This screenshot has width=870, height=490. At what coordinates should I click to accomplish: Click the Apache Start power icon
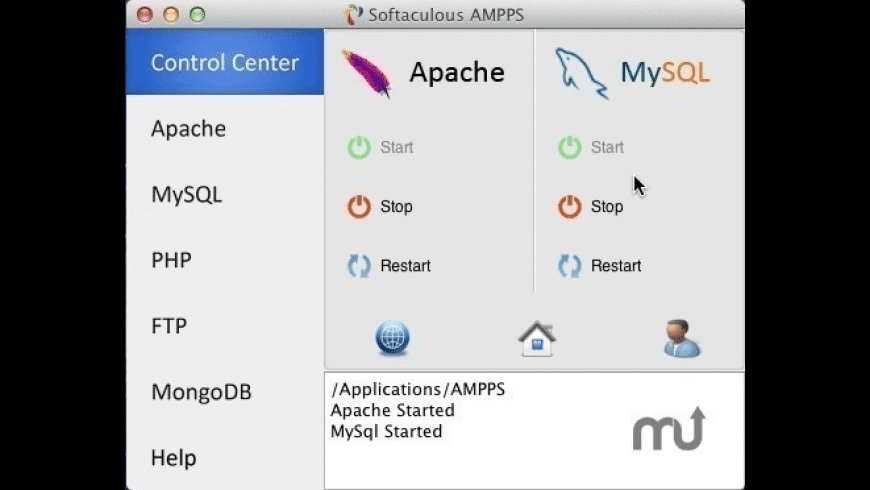[359, 147]
